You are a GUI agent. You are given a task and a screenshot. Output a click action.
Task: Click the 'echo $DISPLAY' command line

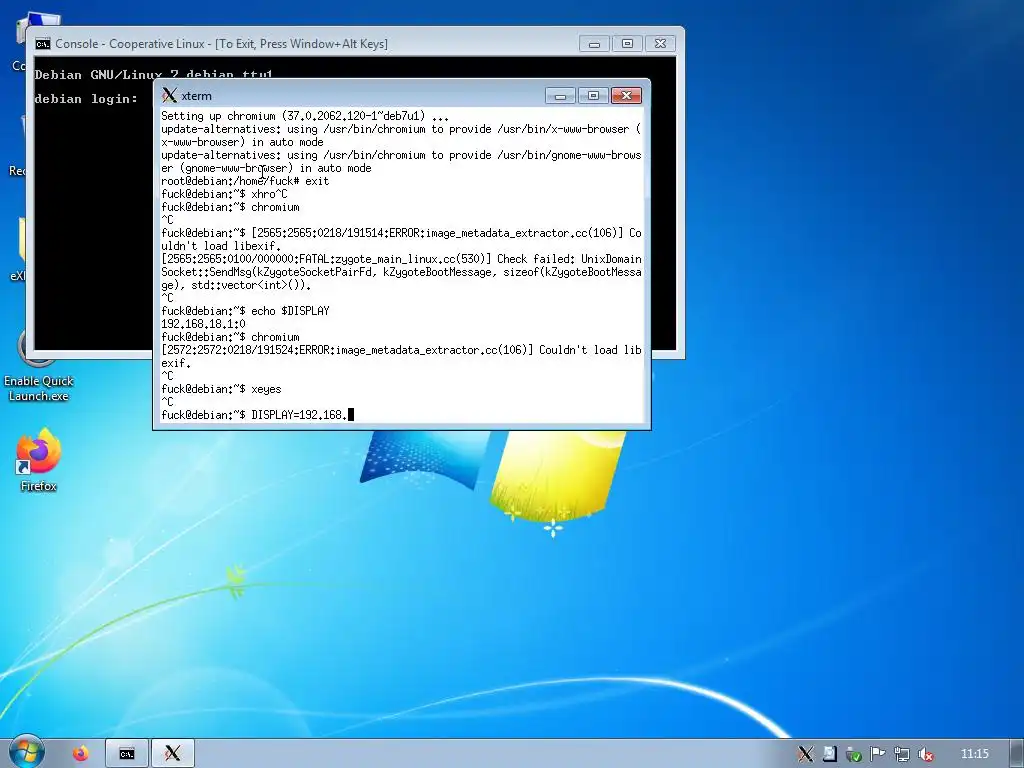[245, 311]
